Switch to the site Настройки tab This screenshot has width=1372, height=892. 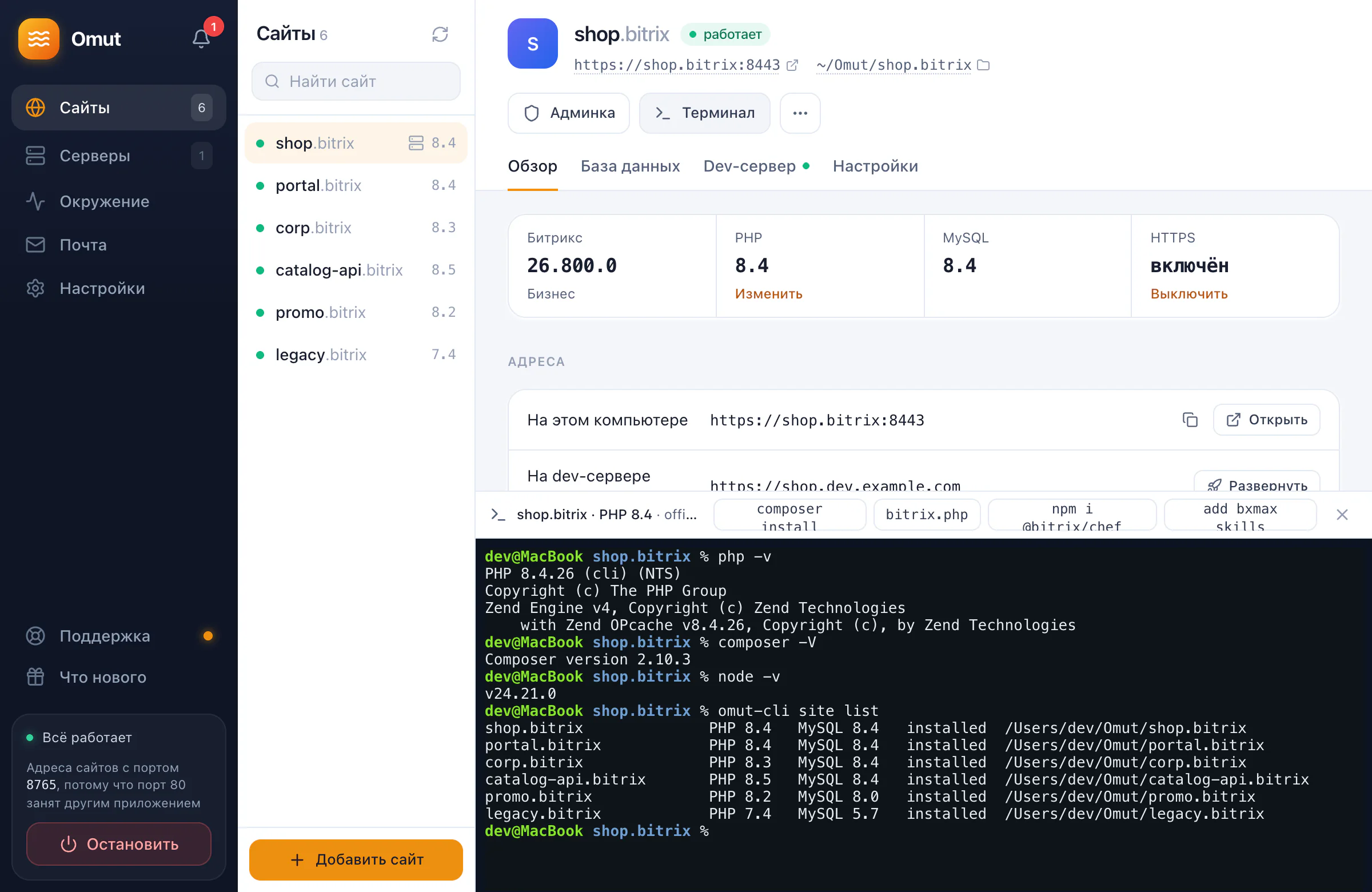tap(875, 166)
